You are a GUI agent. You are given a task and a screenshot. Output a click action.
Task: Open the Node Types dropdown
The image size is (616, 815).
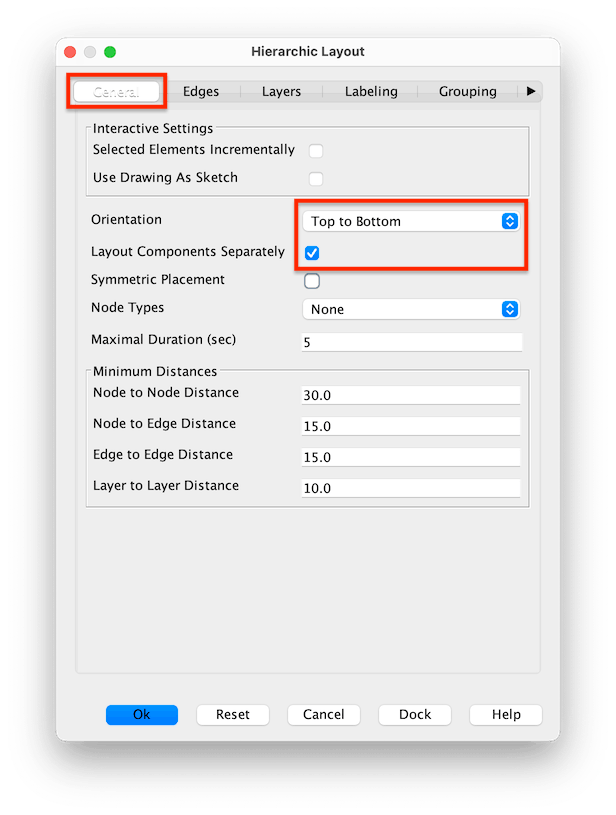411,309
